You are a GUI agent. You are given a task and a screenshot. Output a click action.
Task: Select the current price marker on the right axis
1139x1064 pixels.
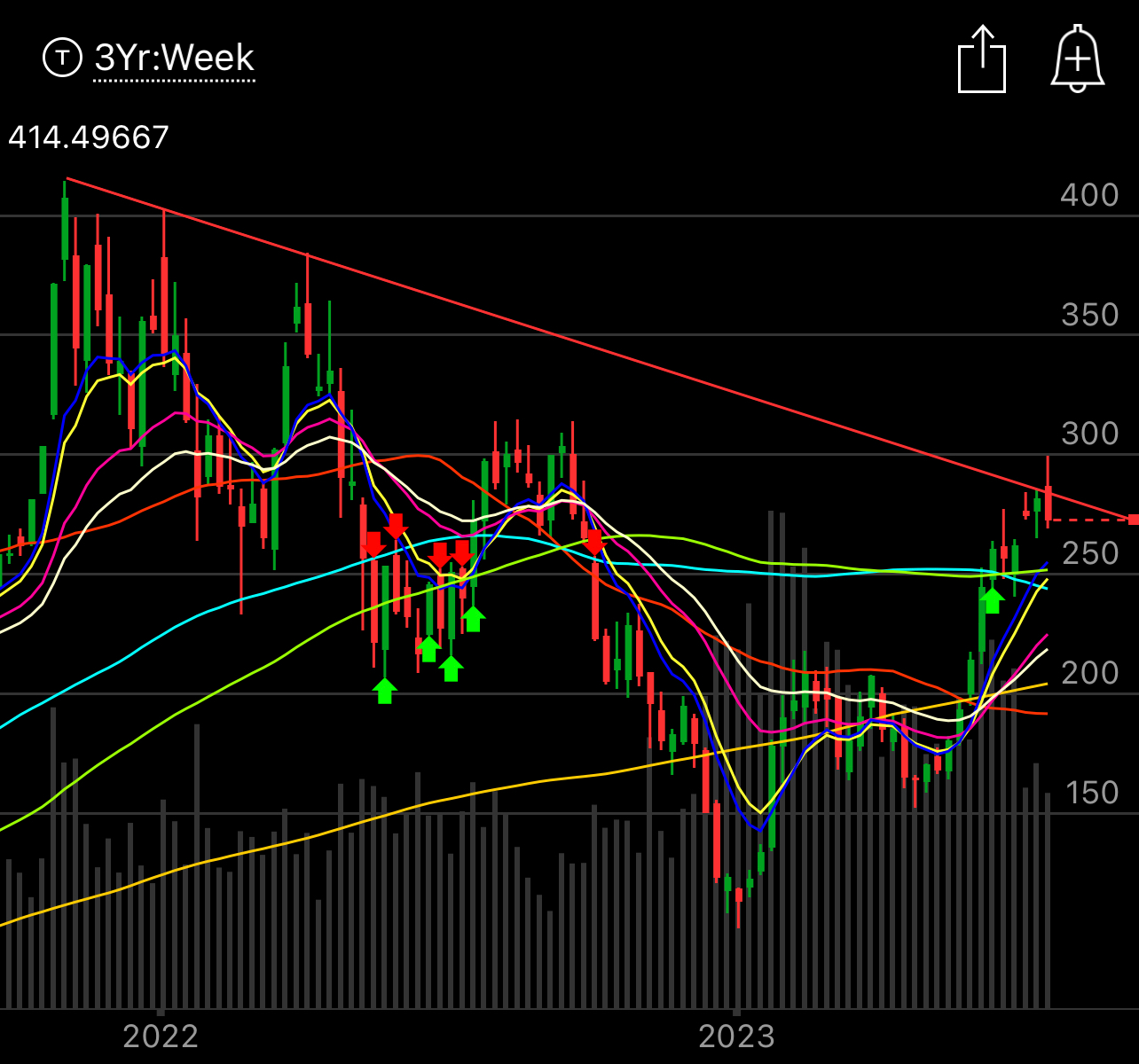pyautogui.click(x=1133, y=520)
